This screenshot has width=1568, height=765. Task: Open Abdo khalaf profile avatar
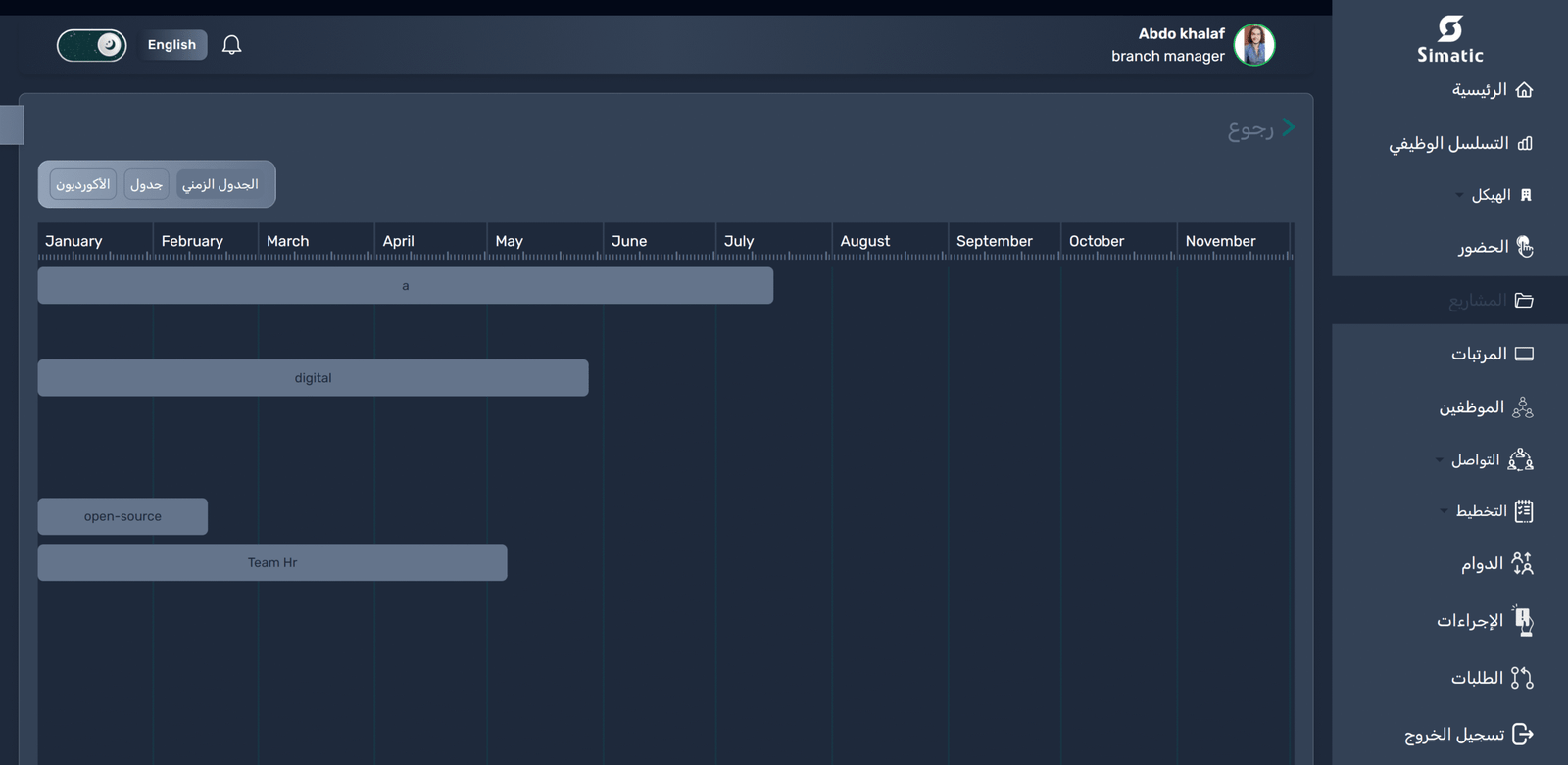(x=1253, y=45)
